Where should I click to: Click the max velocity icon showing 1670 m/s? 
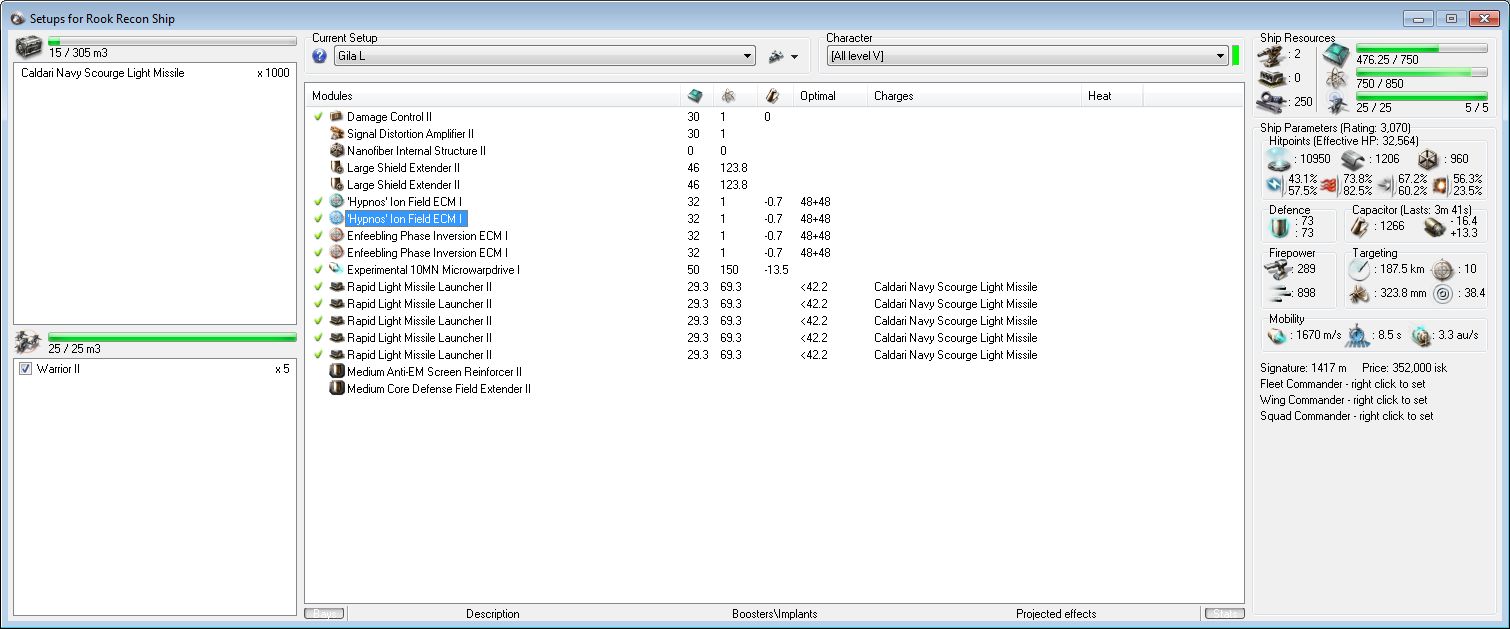point(1278,335)
